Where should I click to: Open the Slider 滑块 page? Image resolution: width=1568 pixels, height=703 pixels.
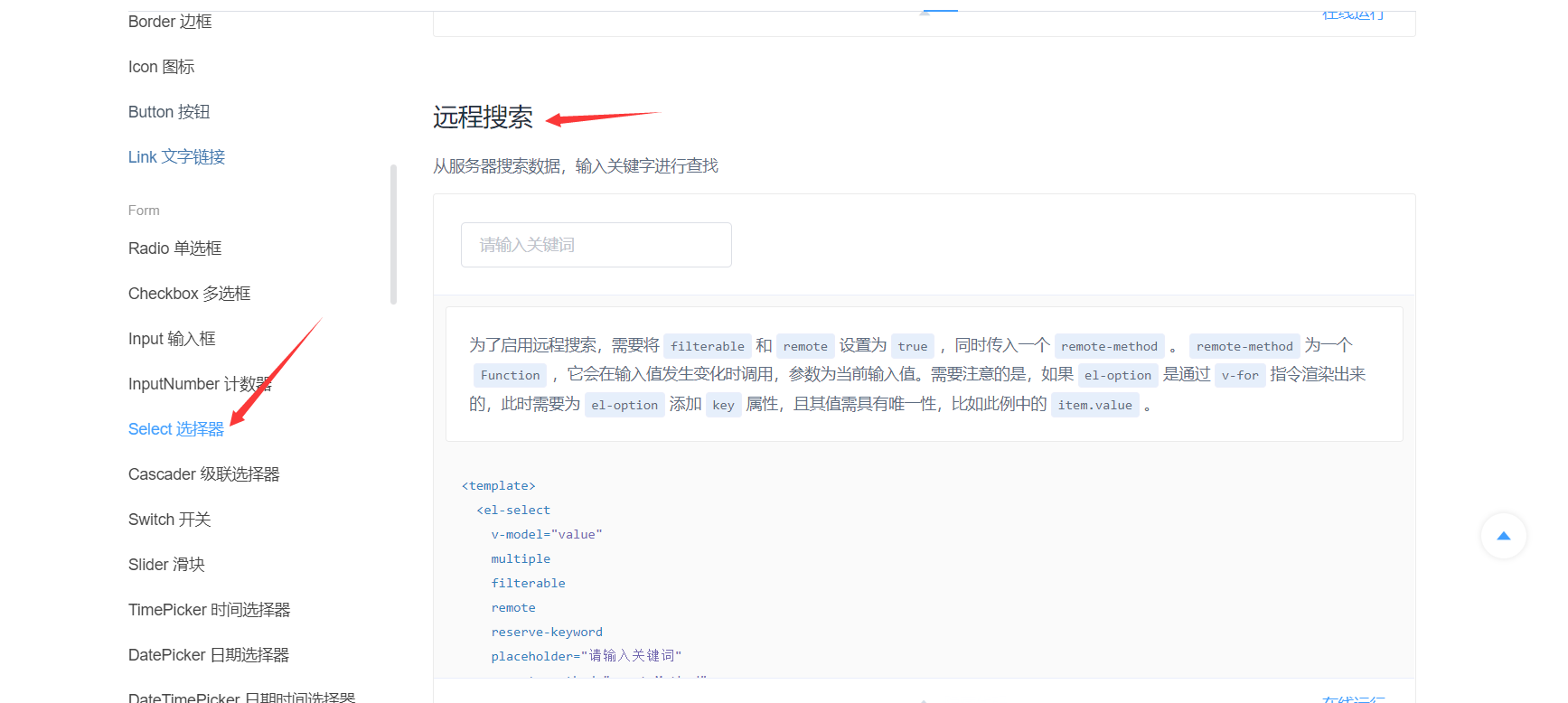click(166, 565)
